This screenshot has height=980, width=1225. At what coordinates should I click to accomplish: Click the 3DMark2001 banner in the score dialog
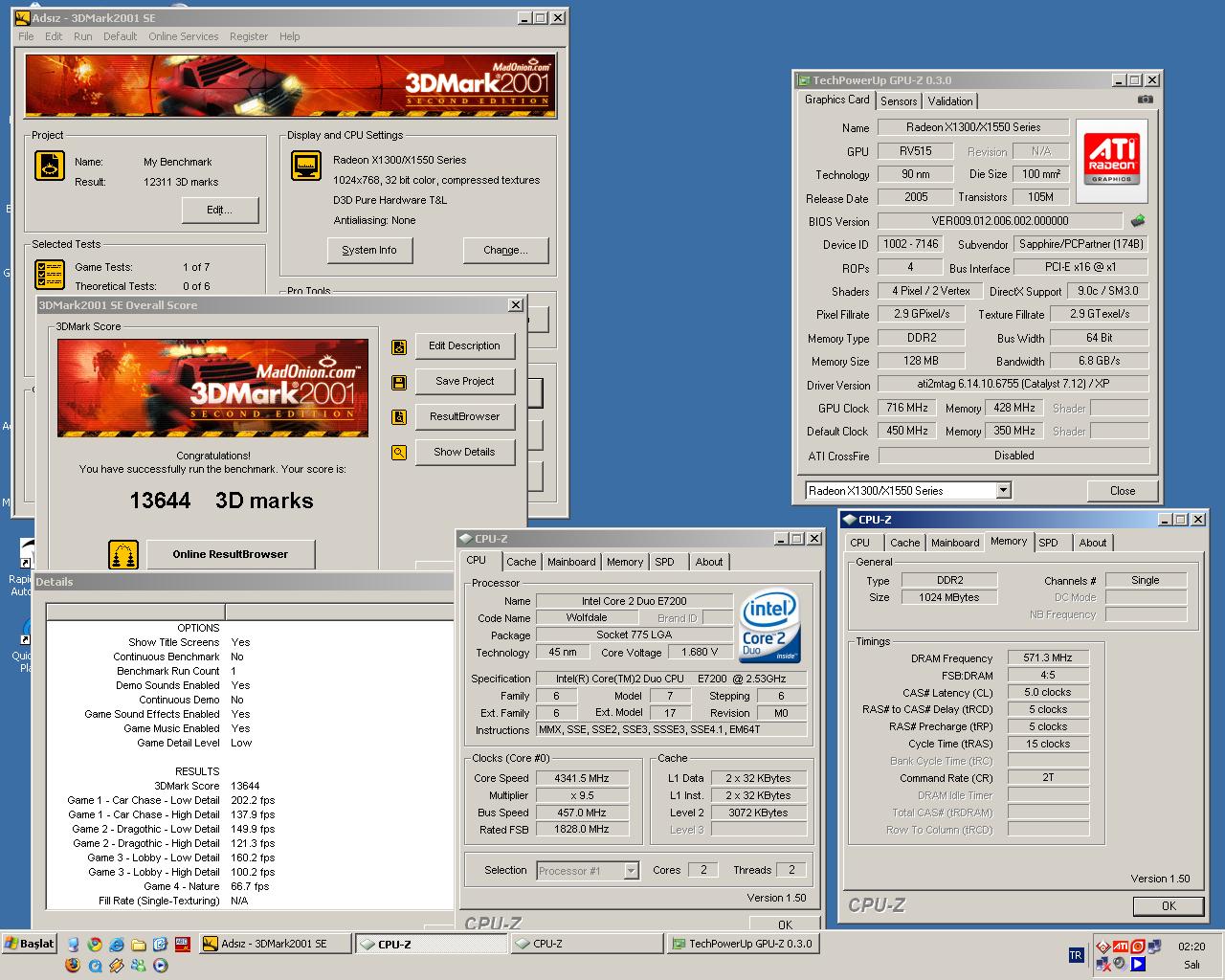[212, 389]
